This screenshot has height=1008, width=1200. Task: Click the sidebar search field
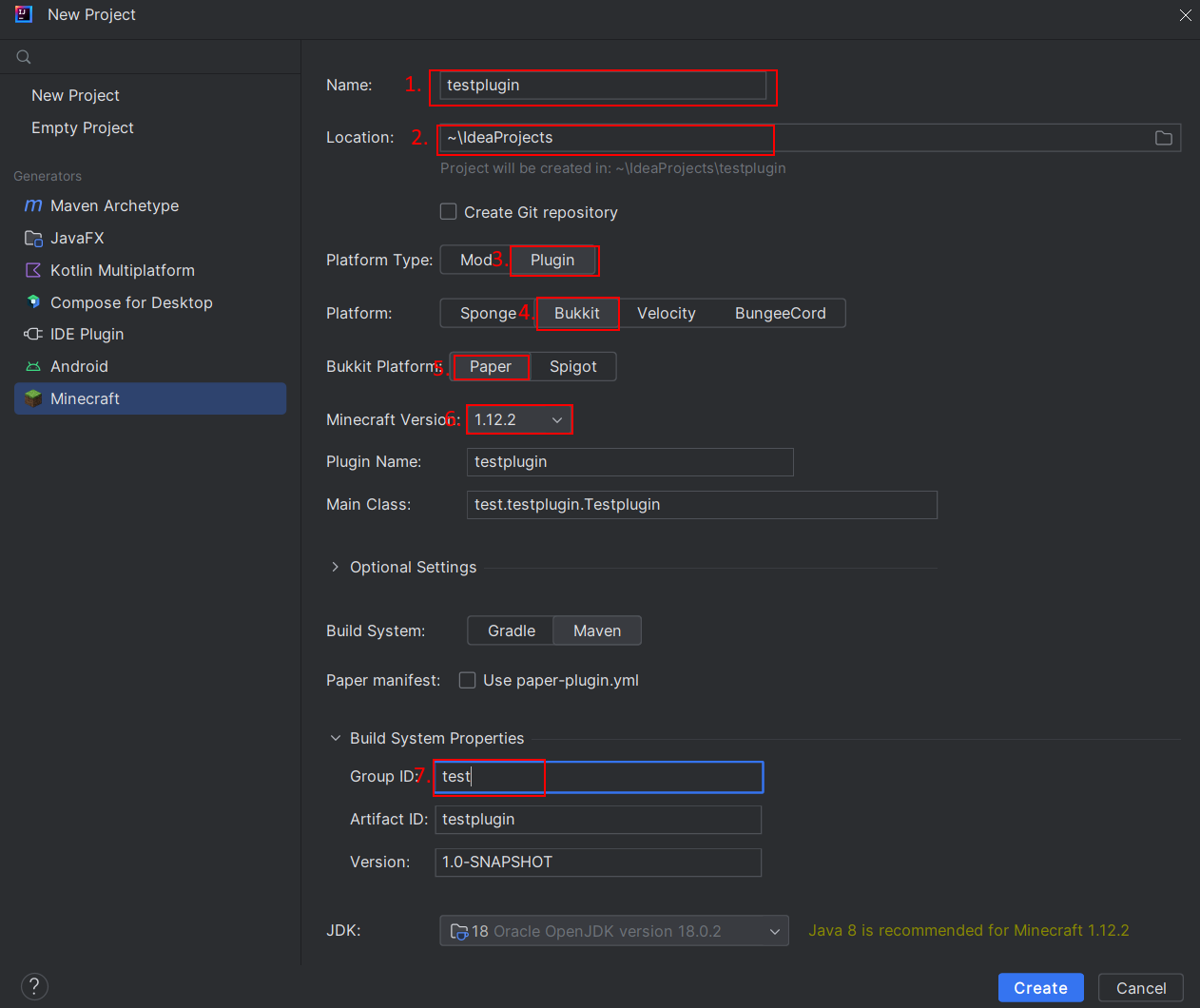[150, 57]
